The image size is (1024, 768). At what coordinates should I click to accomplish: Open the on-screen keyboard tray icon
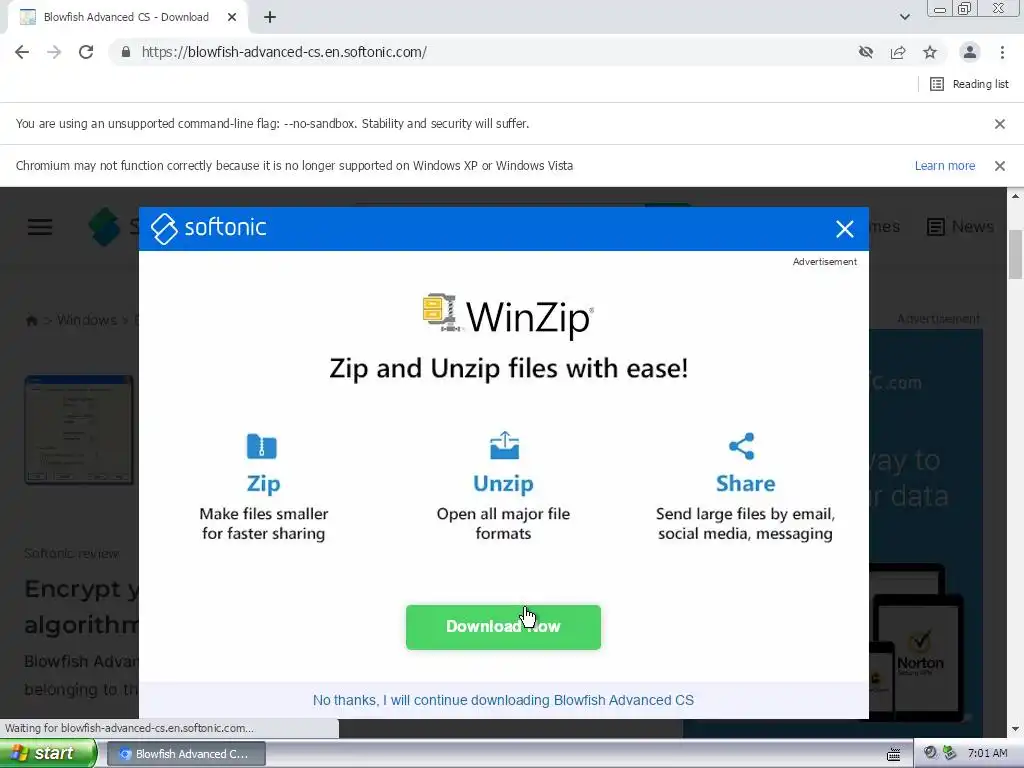(894, 754)
